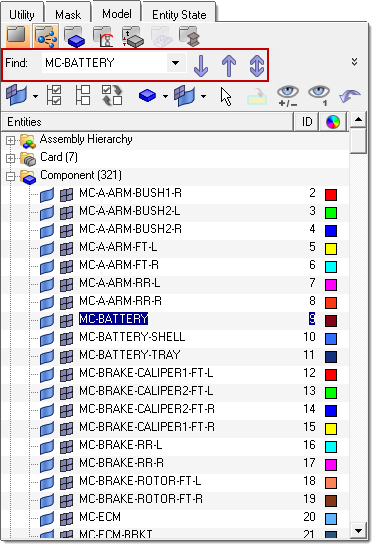The image size is (375, 547).
Task: Toggle the show/hide eye with plus-minus
Action: 288,96
